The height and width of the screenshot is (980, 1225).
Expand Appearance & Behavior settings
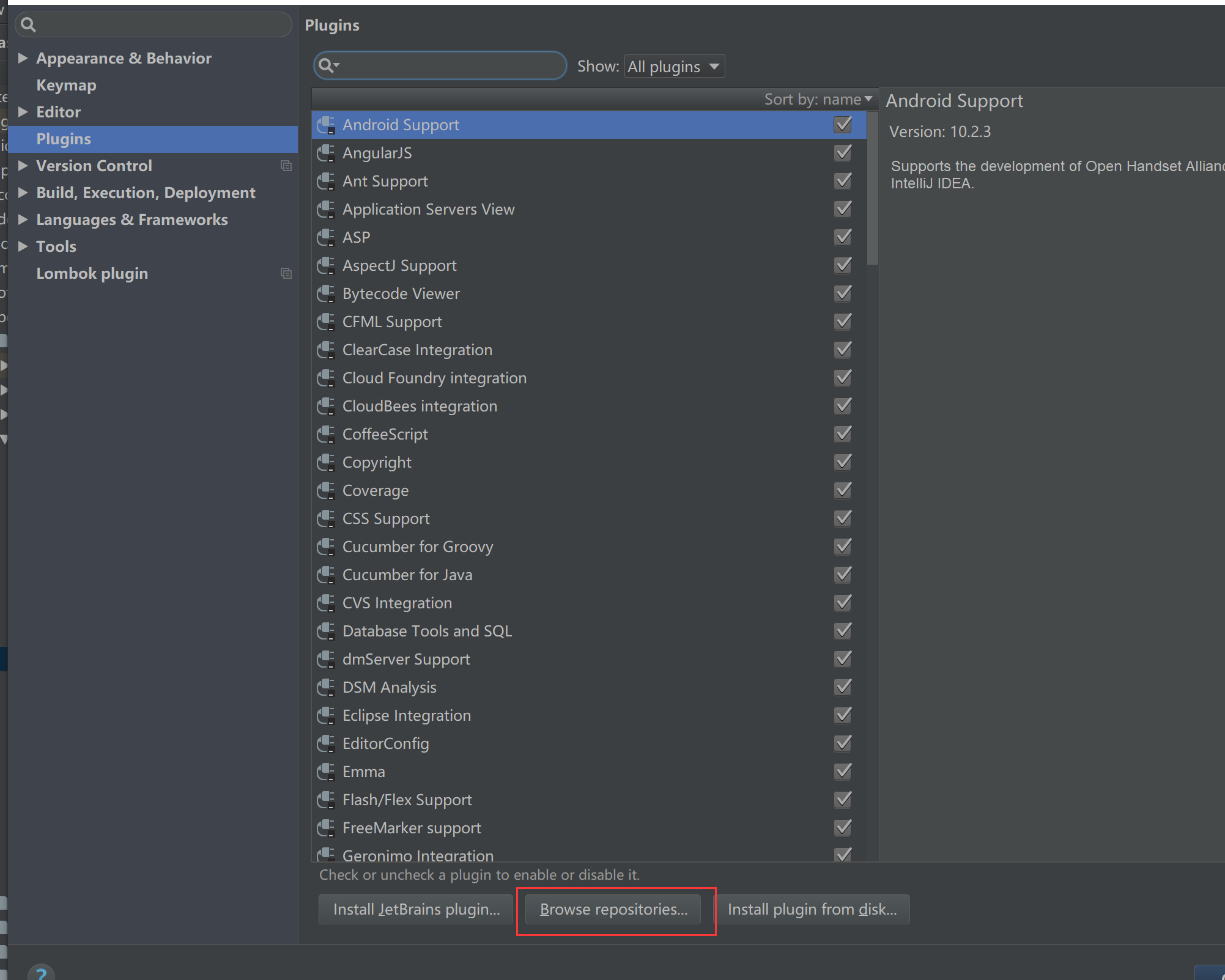tap(23, 58)
